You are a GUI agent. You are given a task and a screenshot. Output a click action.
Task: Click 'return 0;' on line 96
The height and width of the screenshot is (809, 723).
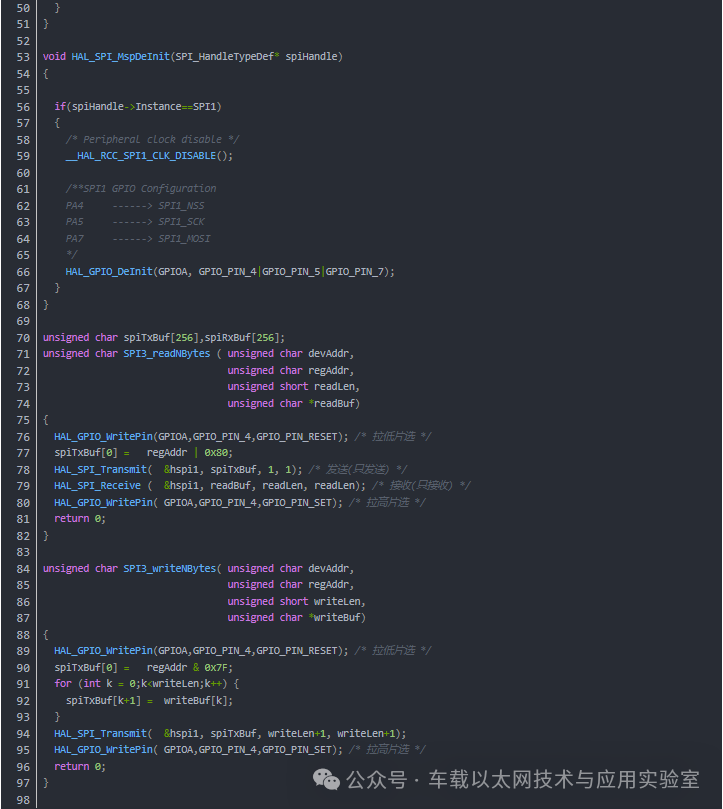(x=80, y=767)
